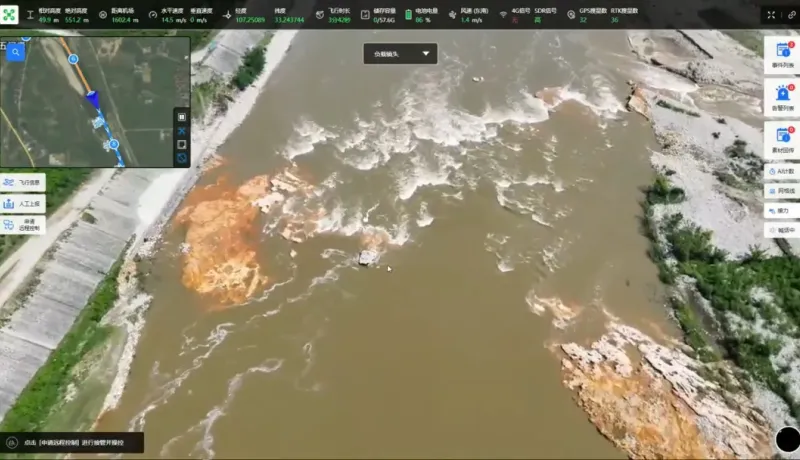Click the waypoint circle below the drone arrow

pos(114,144)
